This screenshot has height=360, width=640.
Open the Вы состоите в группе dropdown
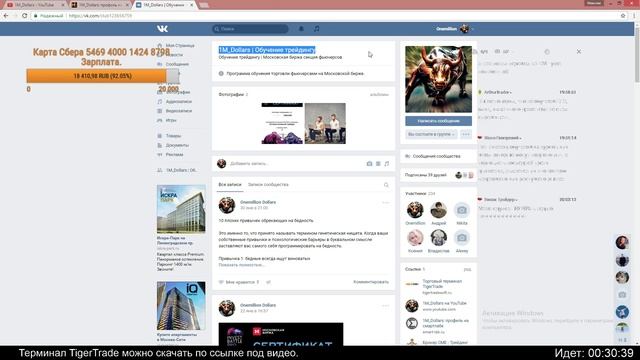click(431, 134)
